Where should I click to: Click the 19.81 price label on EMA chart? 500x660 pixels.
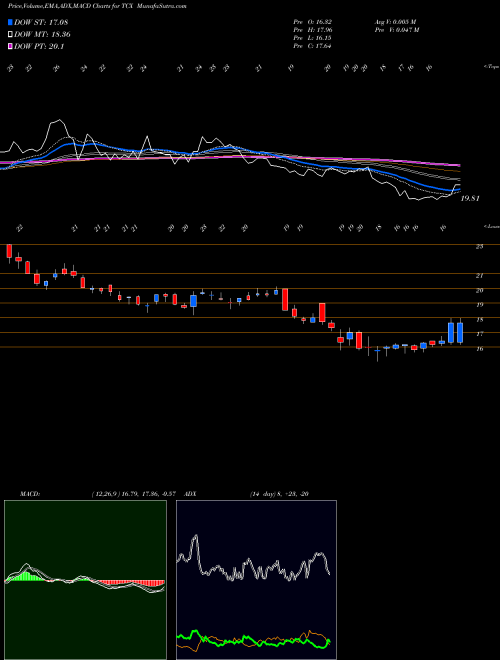point(470,198)
